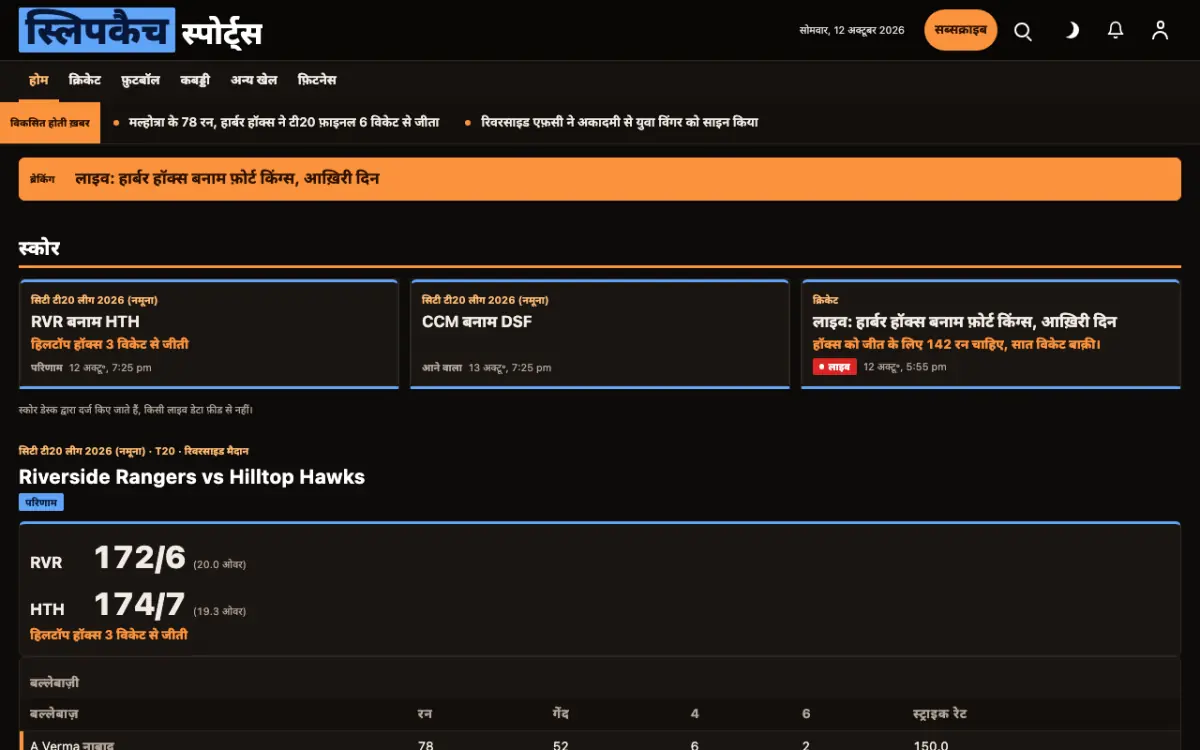The height and width of the screenshot is (750, 1200).
Task: Click the सब्सक्राइब button
Action: click(x=960, y=30)
